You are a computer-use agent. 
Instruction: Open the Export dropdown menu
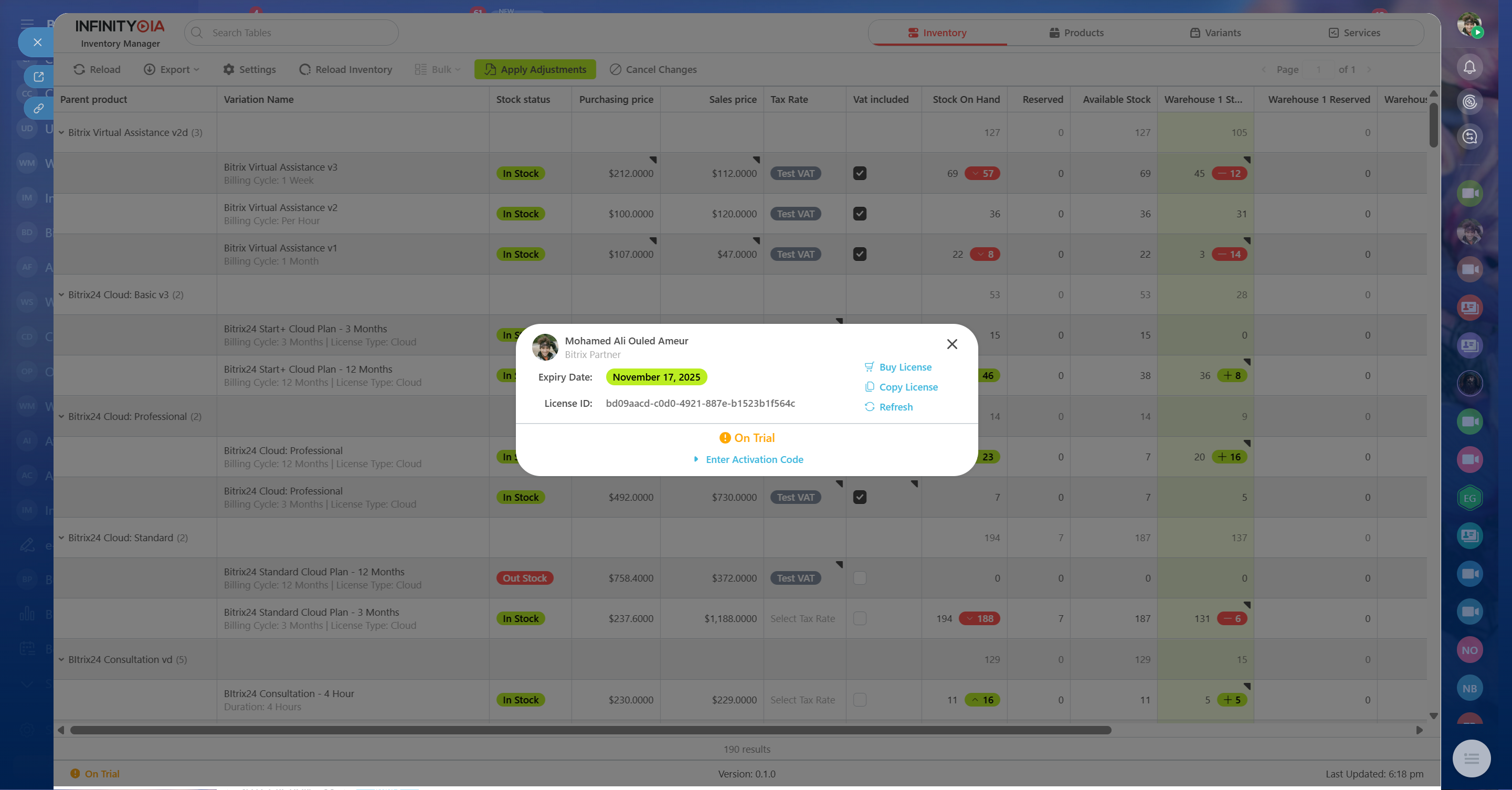pos(172,69)
